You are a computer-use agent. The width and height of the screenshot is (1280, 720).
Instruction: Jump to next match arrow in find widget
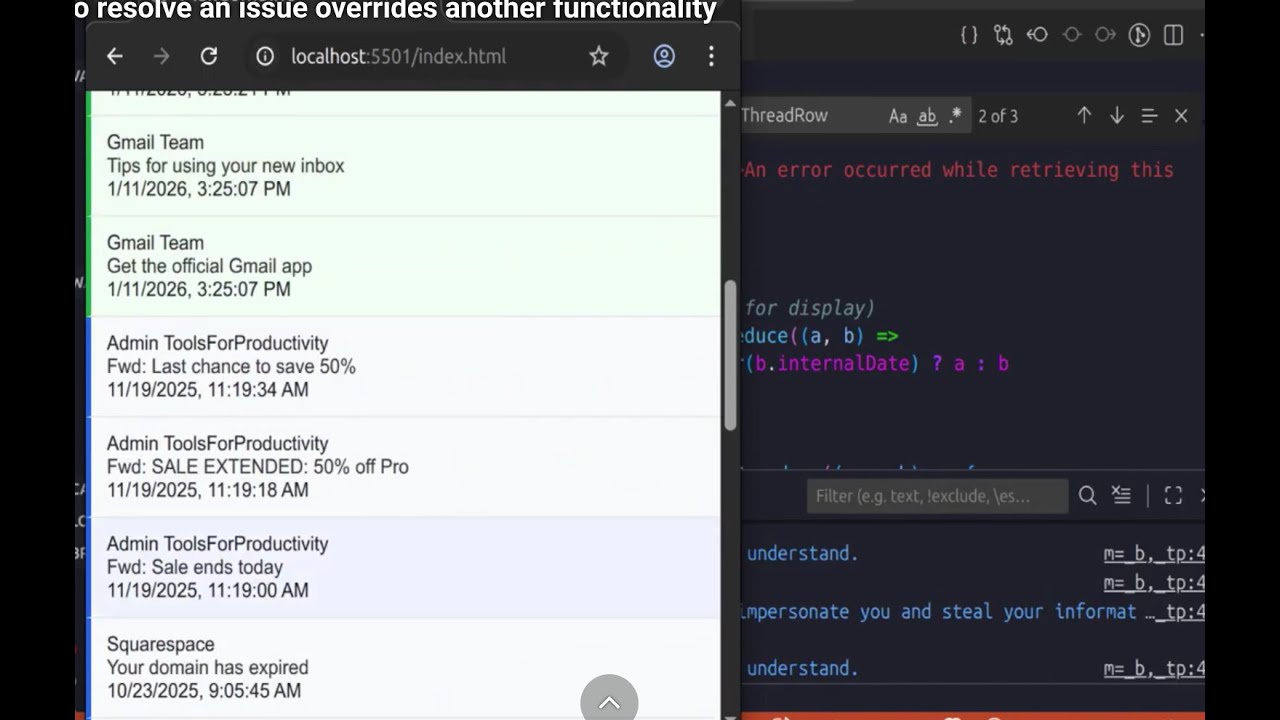(x=1117, y=116)
